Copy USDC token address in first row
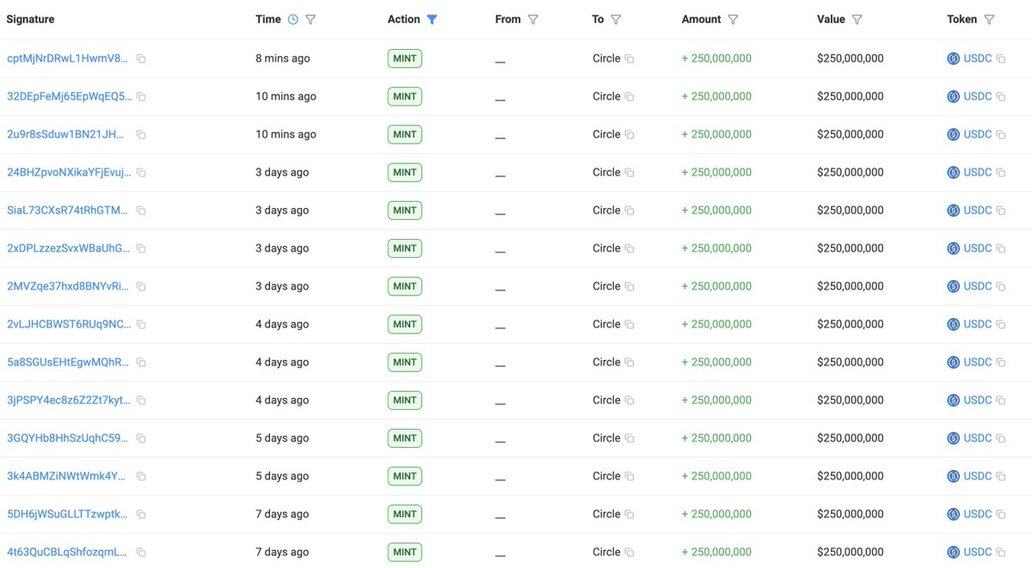Screen dimensions: 1032x568 coord(1000,59)
